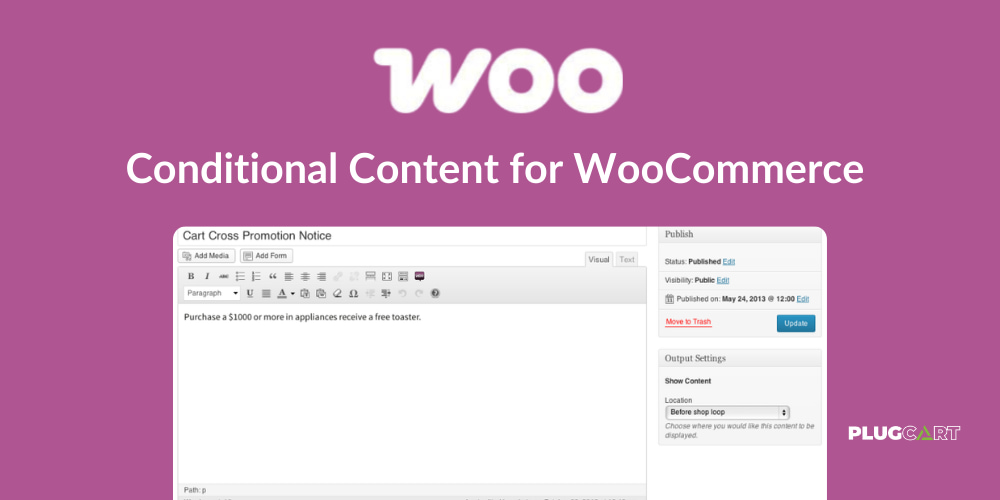Click the Add Media button

(207, 256)
